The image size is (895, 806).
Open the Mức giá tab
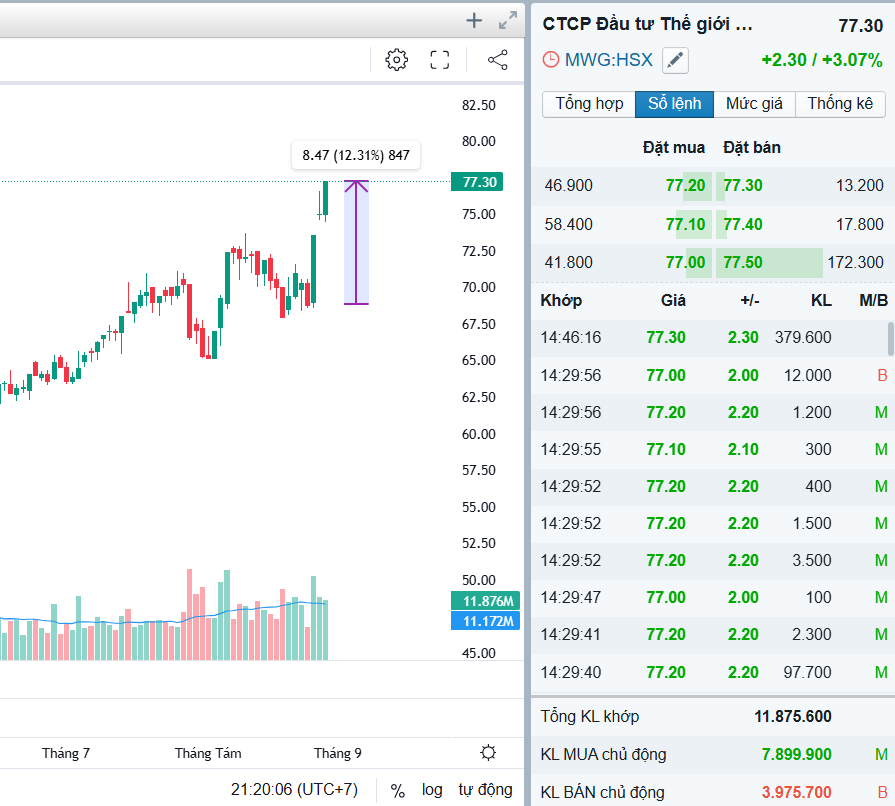(x=754, y=104)
